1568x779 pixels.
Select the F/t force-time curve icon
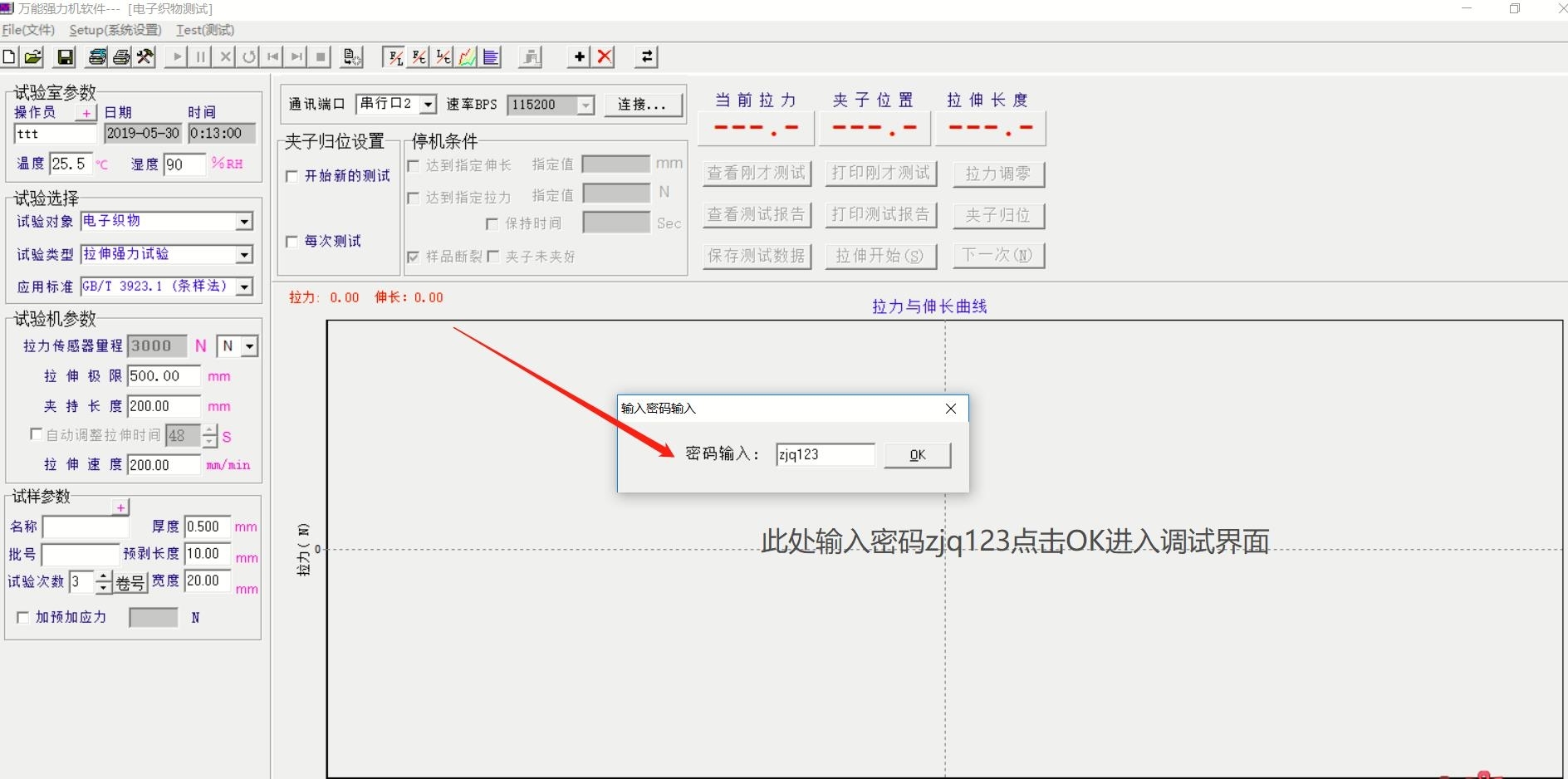click(419, 57)
